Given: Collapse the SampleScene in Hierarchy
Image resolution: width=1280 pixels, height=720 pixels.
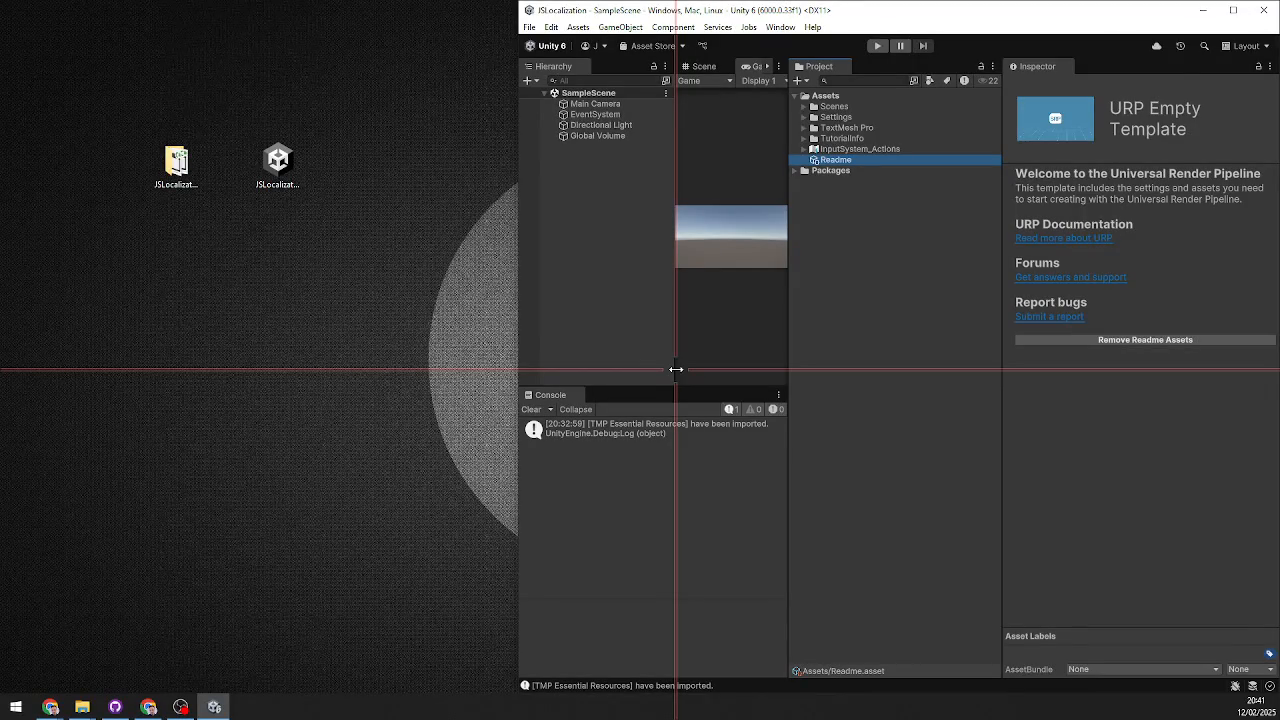Looking at the screenshot, I should [544, 93].
